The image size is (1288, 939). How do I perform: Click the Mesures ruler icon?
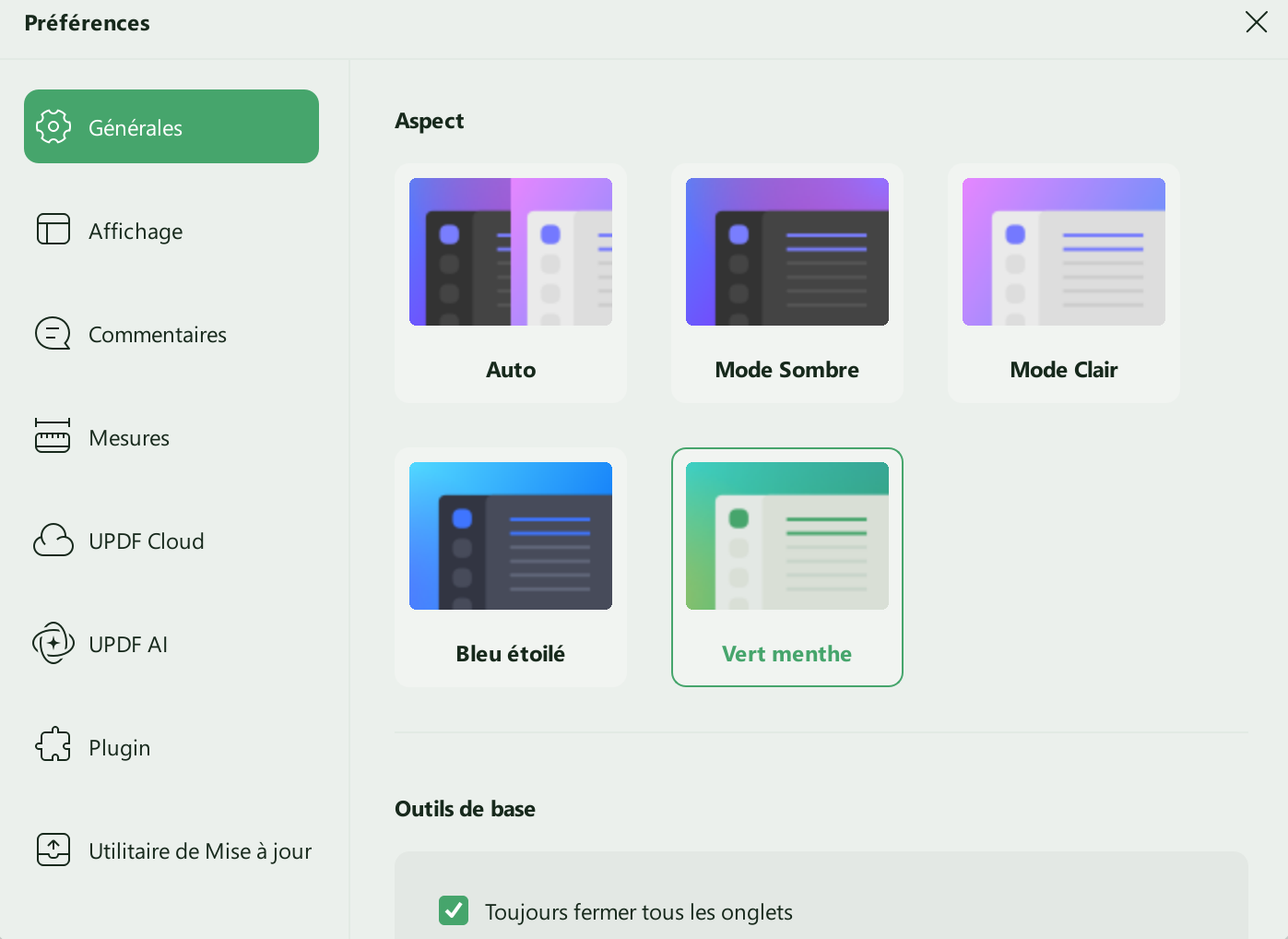point(53,436)
